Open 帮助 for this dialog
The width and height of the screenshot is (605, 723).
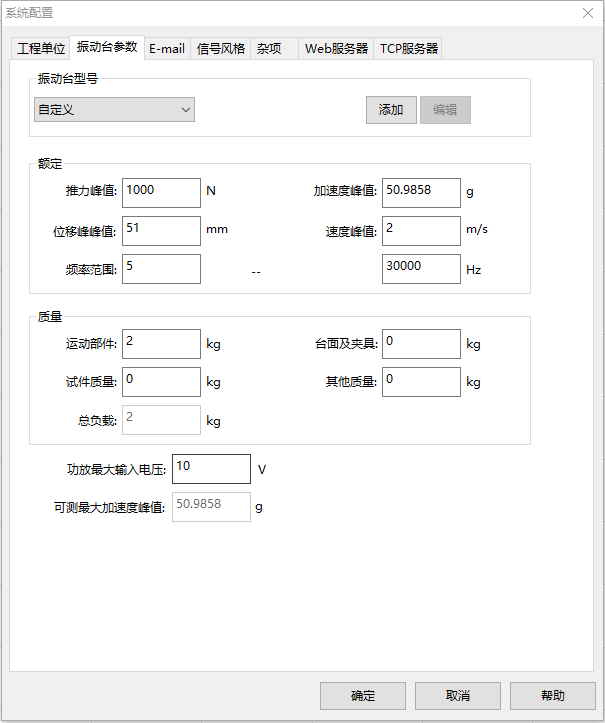[553, 696]
